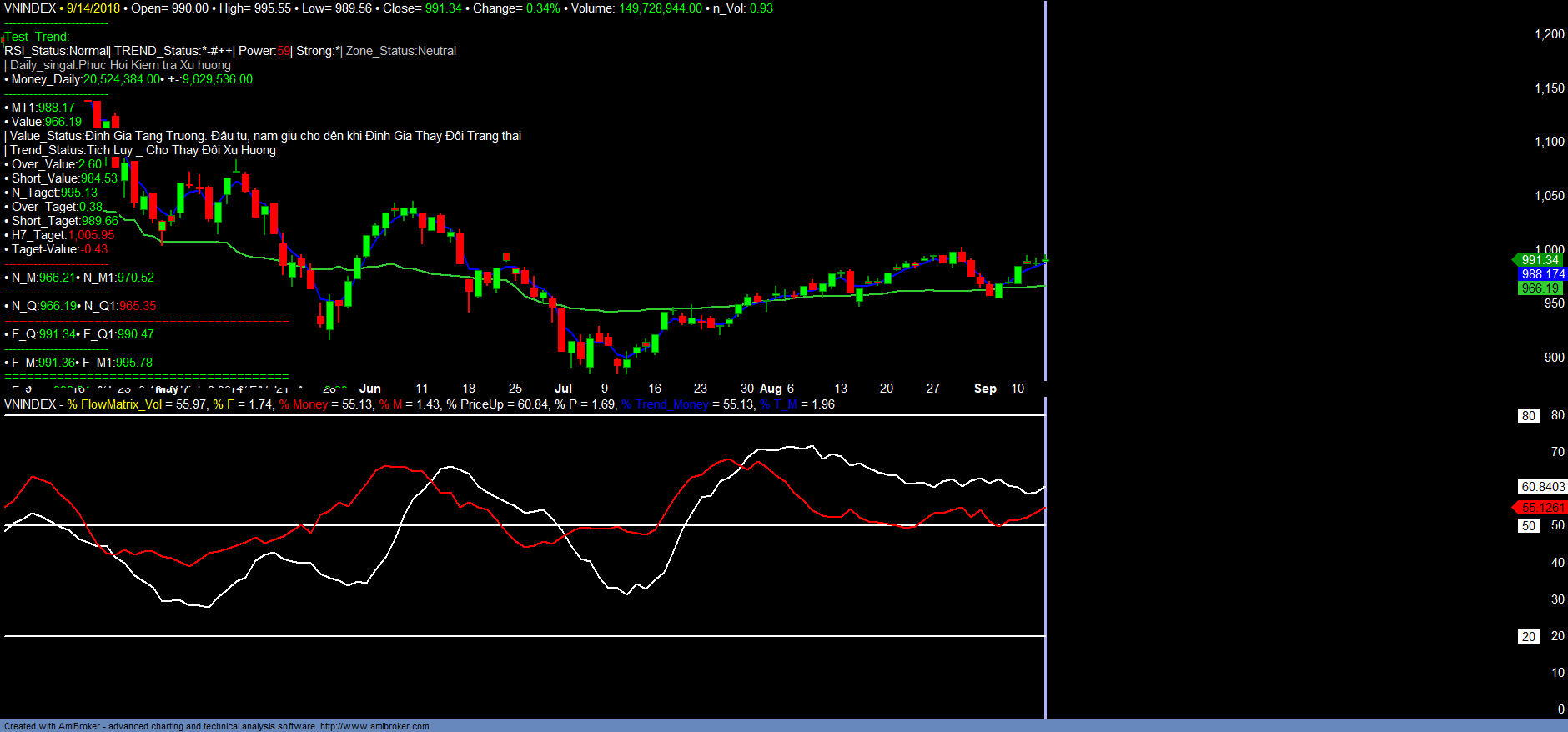Click the green 991.34 close price marker
This screenshot has height=732, width=1568.
click(1539, 260)
